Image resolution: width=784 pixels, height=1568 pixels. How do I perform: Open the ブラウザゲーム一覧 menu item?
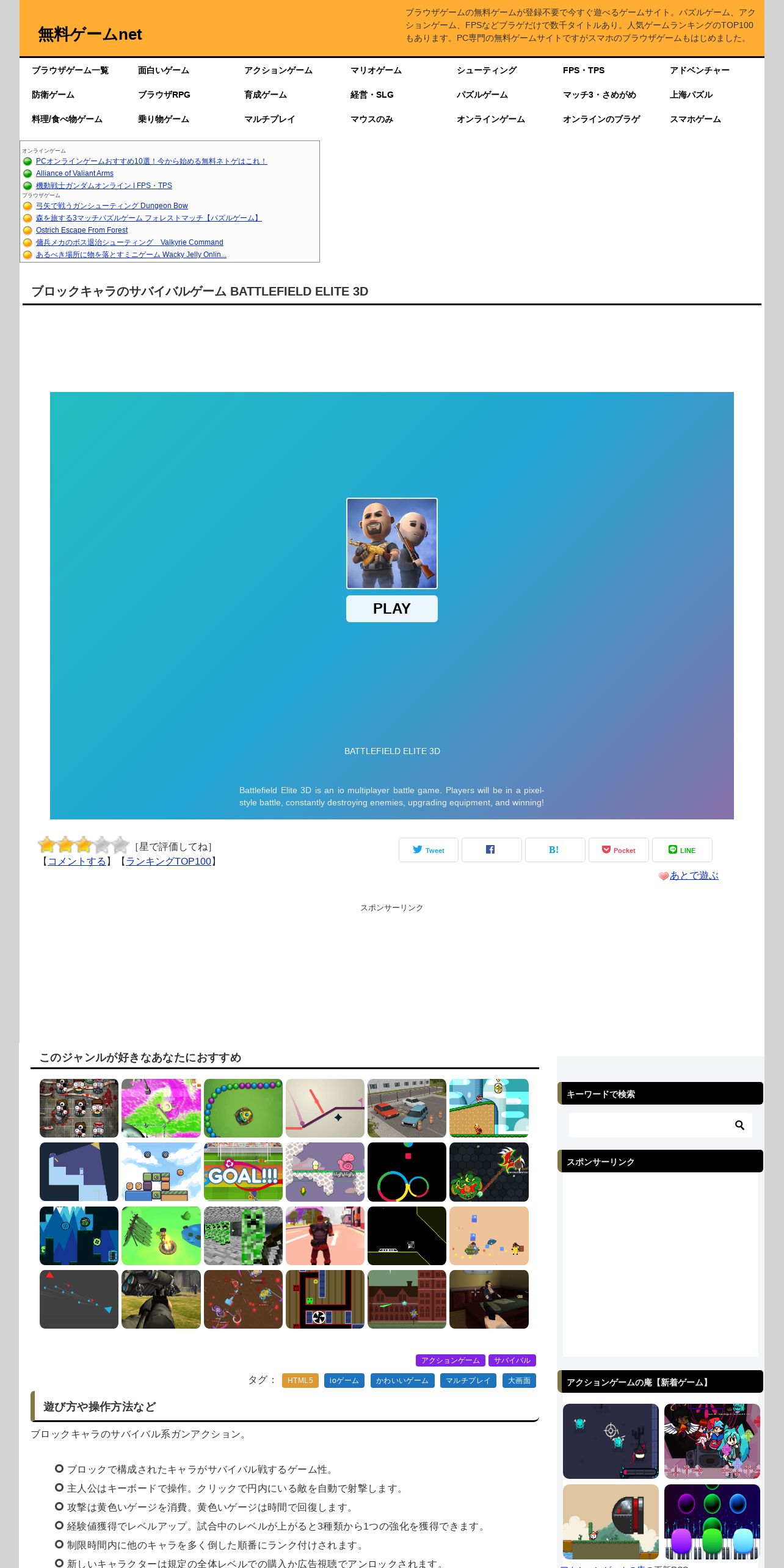pyautogui.click(x=70, y=70)
